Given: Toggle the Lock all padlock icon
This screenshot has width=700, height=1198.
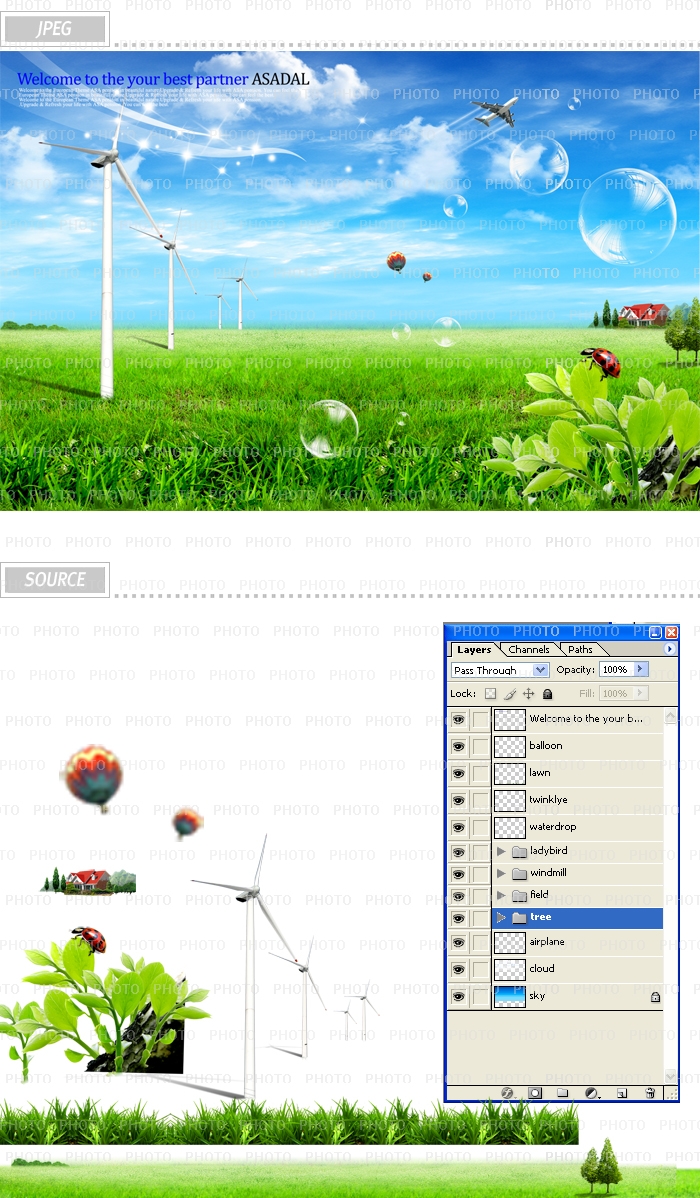Looking at the screenshot, I should click(x=547, y=694).
